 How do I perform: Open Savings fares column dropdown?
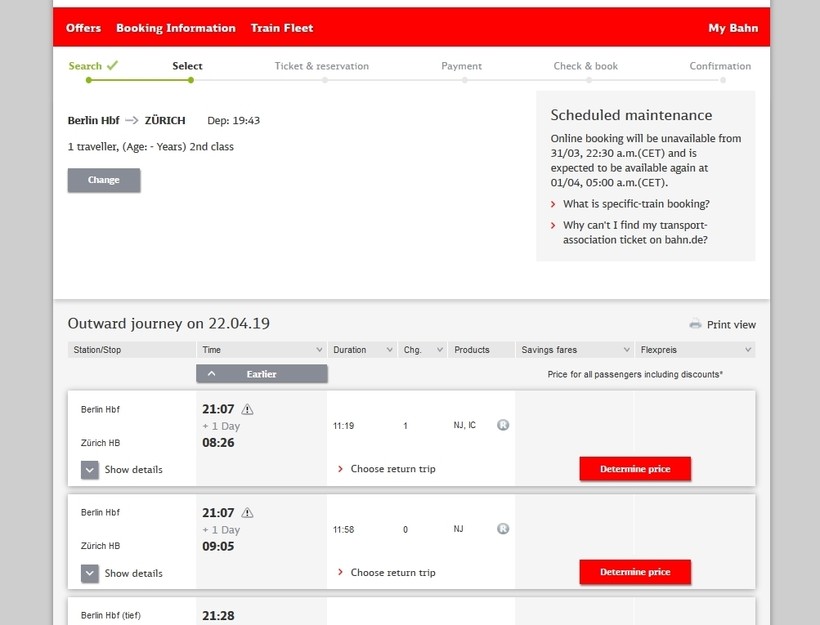[626, 350]
